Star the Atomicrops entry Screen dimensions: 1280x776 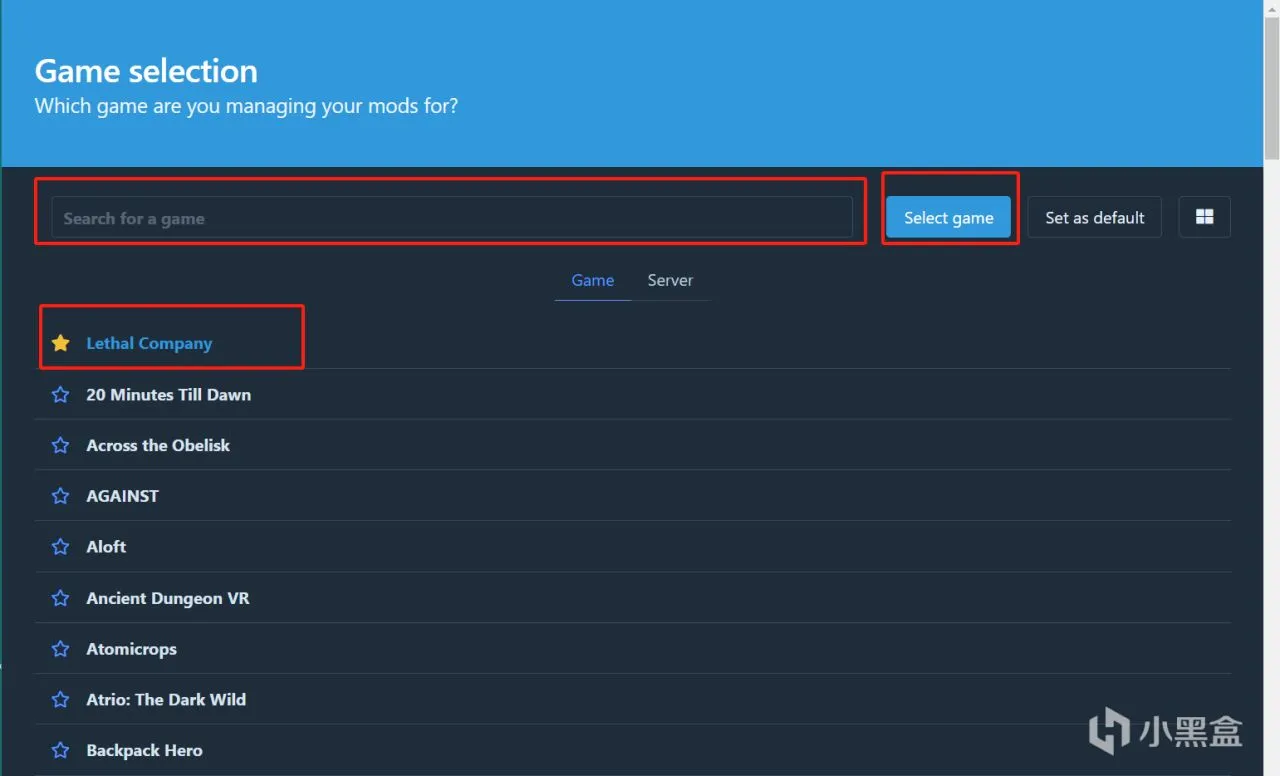coord(61,649)
